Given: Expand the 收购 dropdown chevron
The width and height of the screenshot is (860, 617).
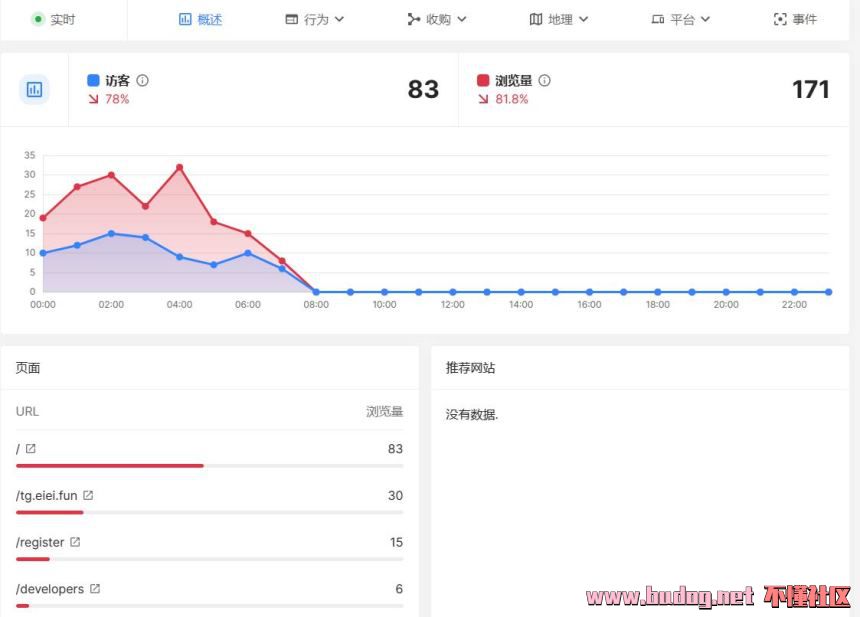Looking at the screenshot, I should 462,19.
